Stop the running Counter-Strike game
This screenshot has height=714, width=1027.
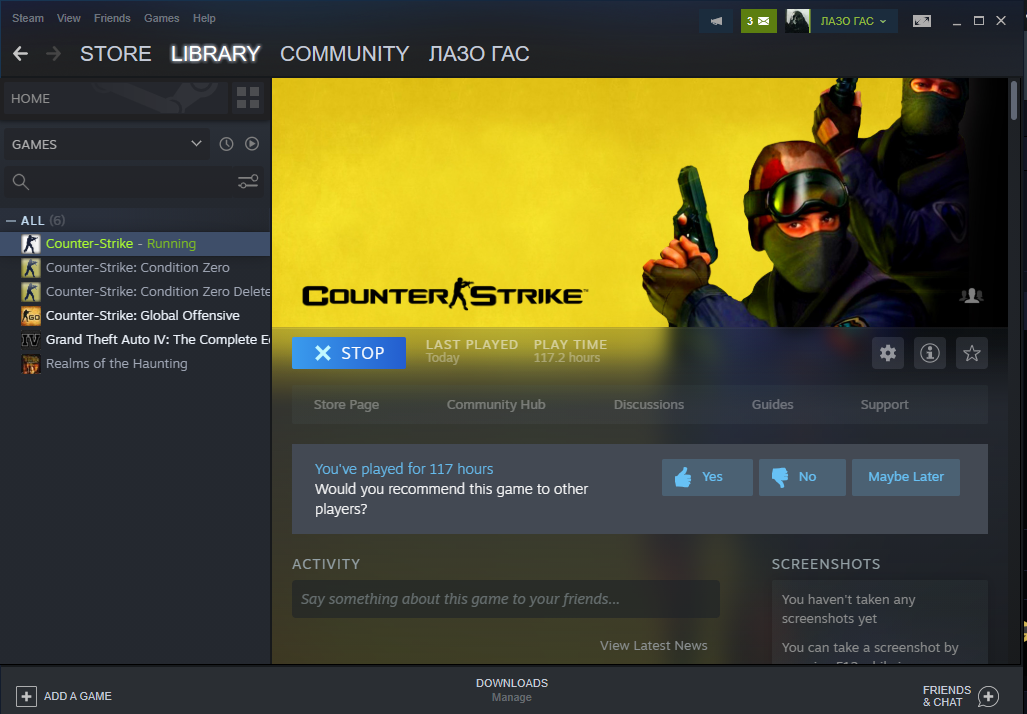[x=349, y=353]
